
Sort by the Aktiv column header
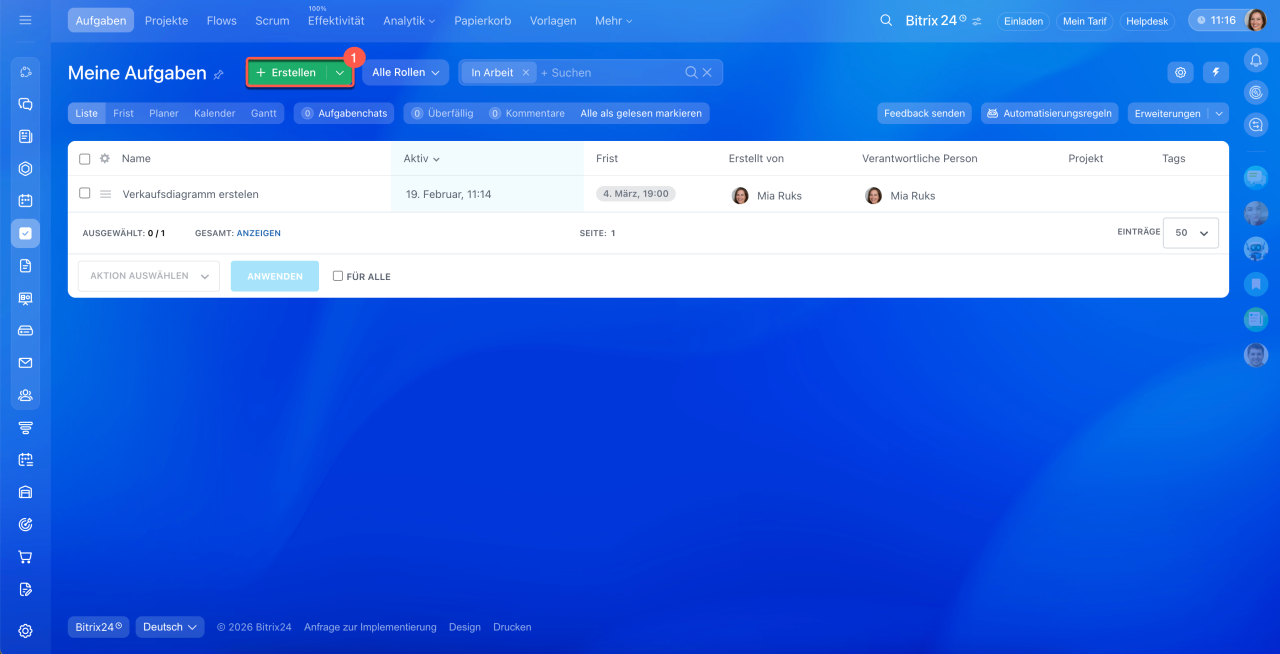pyautogui.click(x=421, y=159)
